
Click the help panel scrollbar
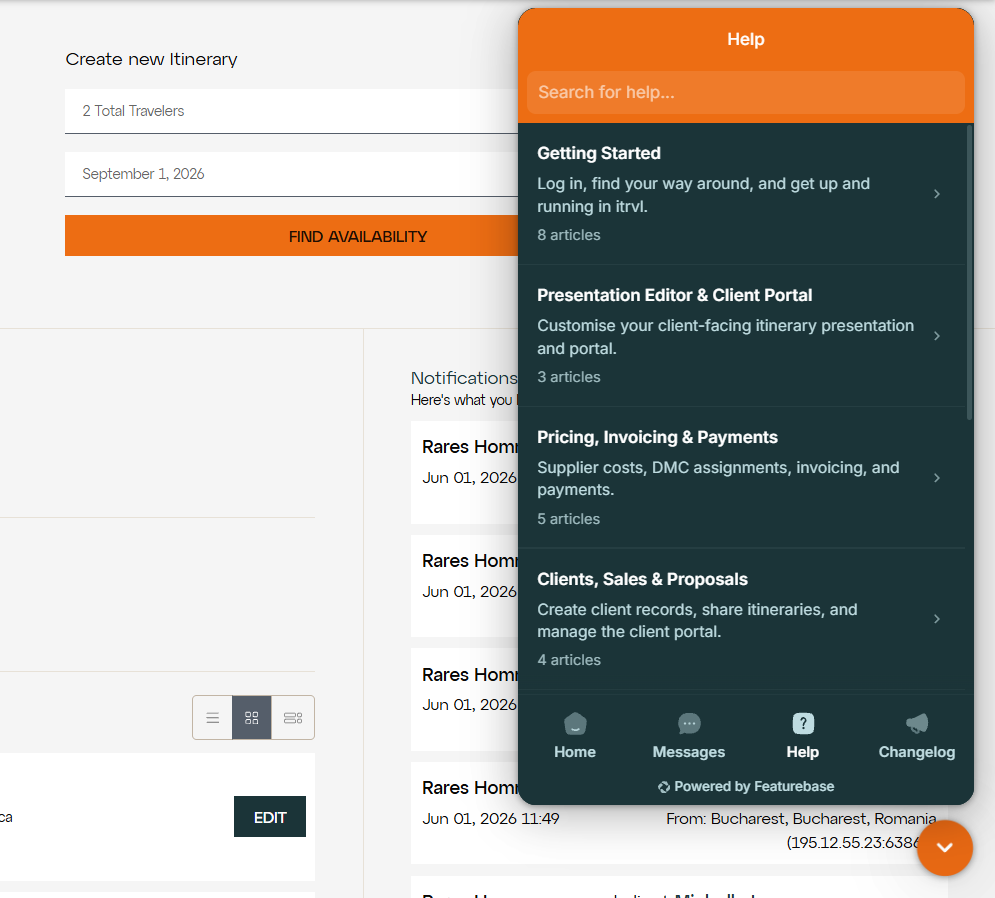point(969,273)
